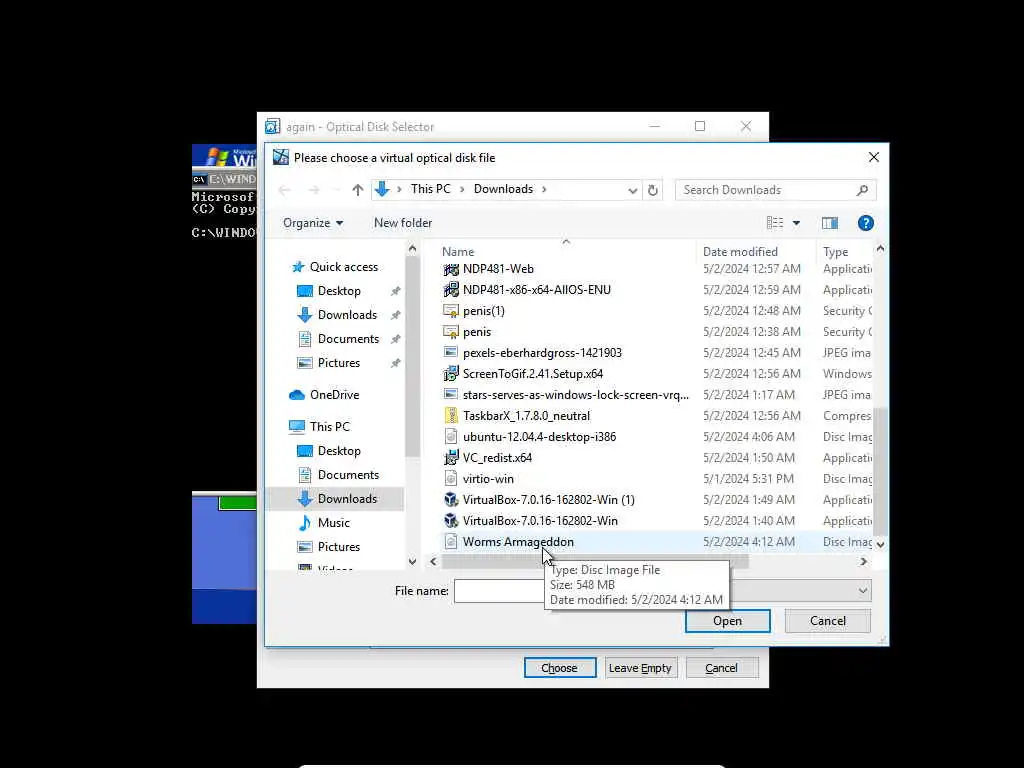This screenshot has width=1024, height=768.
Task: Click the Open button
Action: click(728, 621)
